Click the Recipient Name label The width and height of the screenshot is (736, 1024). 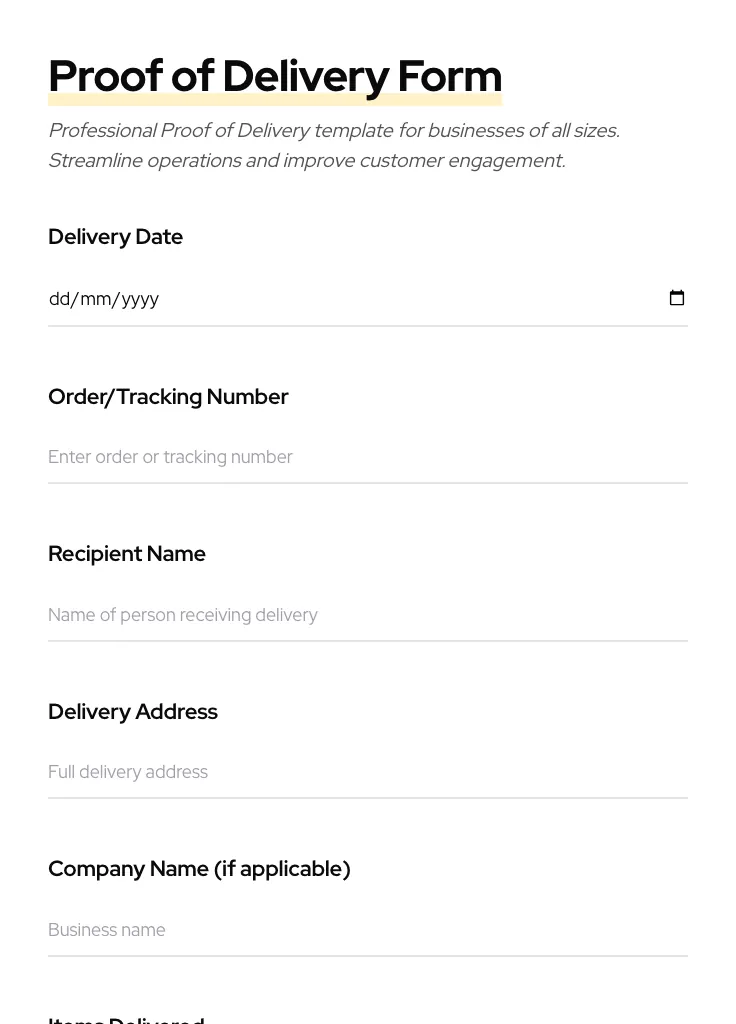tap(127, 554)
